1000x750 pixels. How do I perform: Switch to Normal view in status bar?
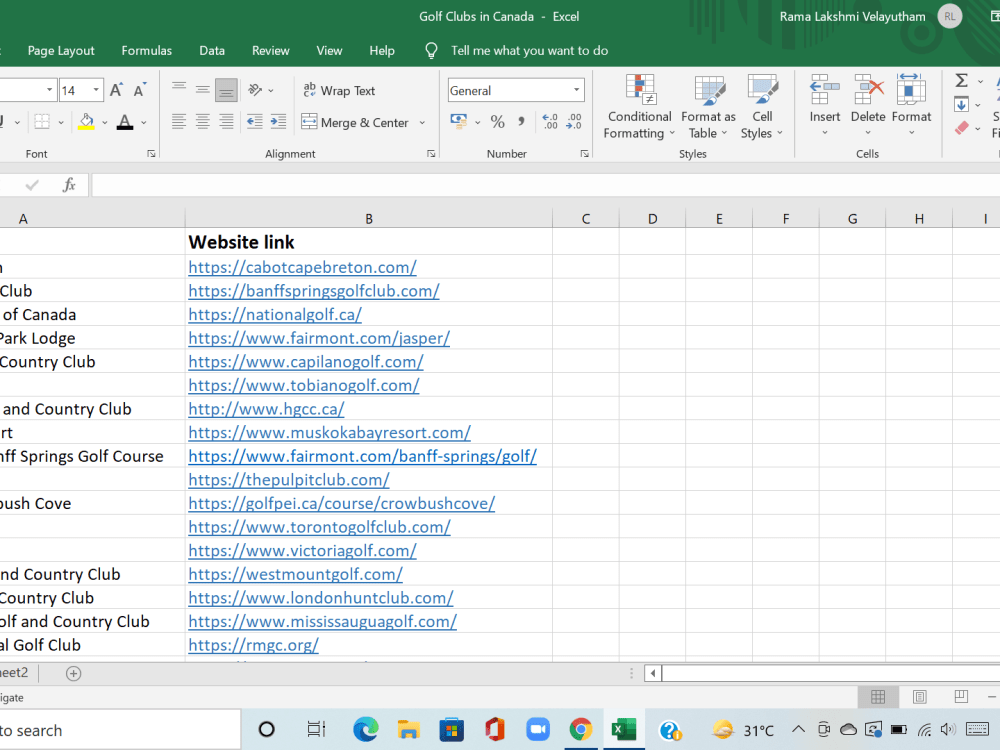point(878,697)
